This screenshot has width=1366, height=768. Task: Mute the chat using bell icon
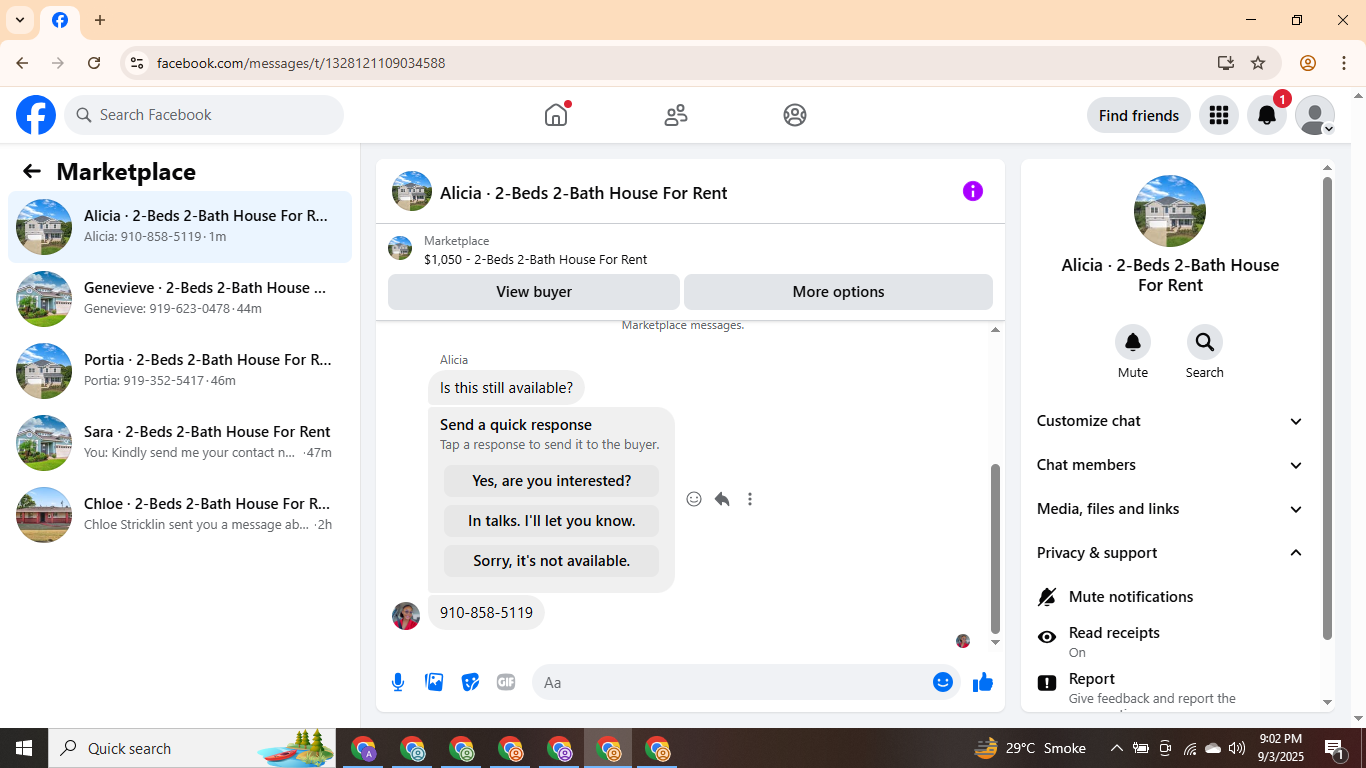click(x=1133, y=342)
